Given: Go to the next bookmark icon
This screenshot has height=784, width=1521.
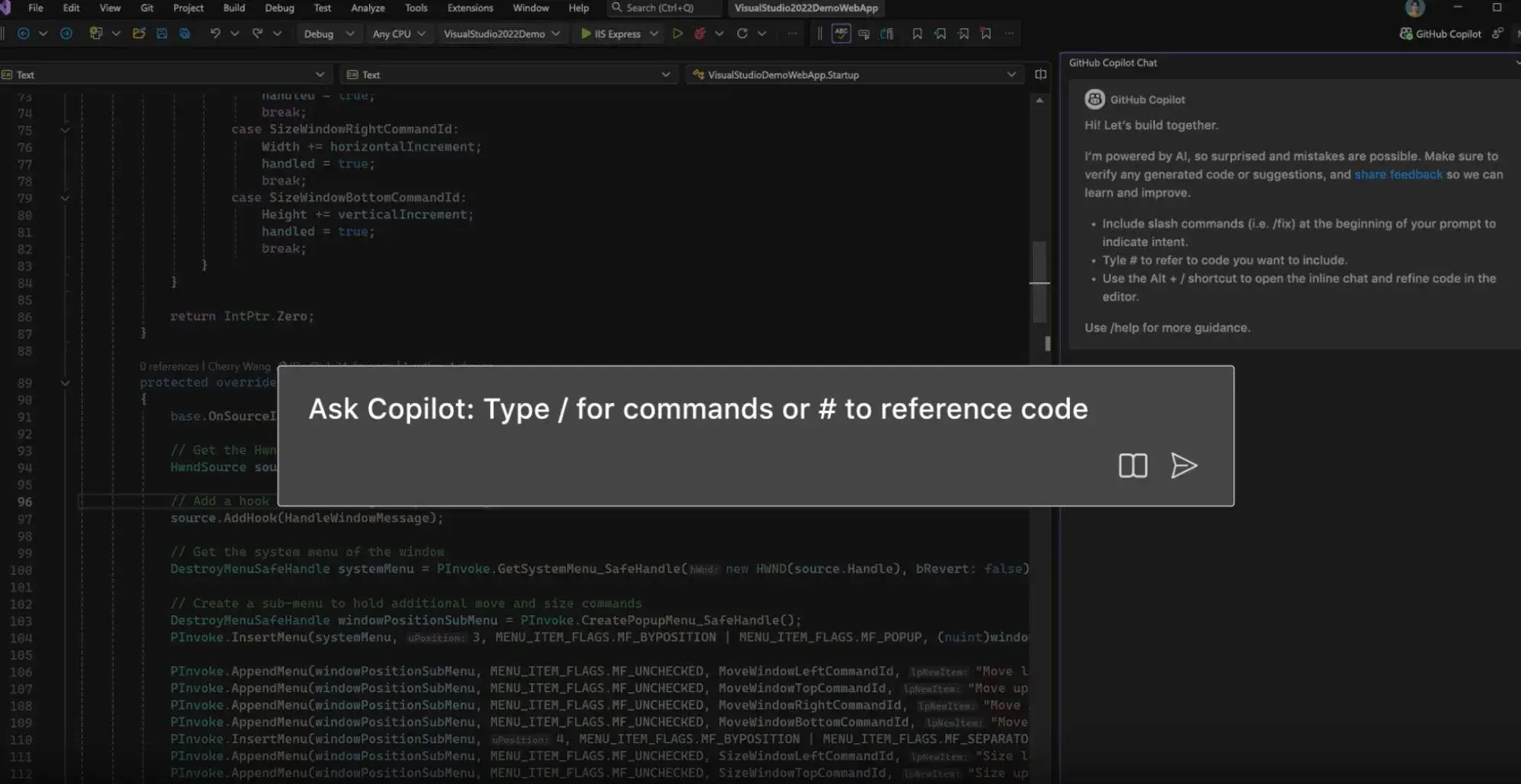Looking at the screenshot, I should coord(963,33).
